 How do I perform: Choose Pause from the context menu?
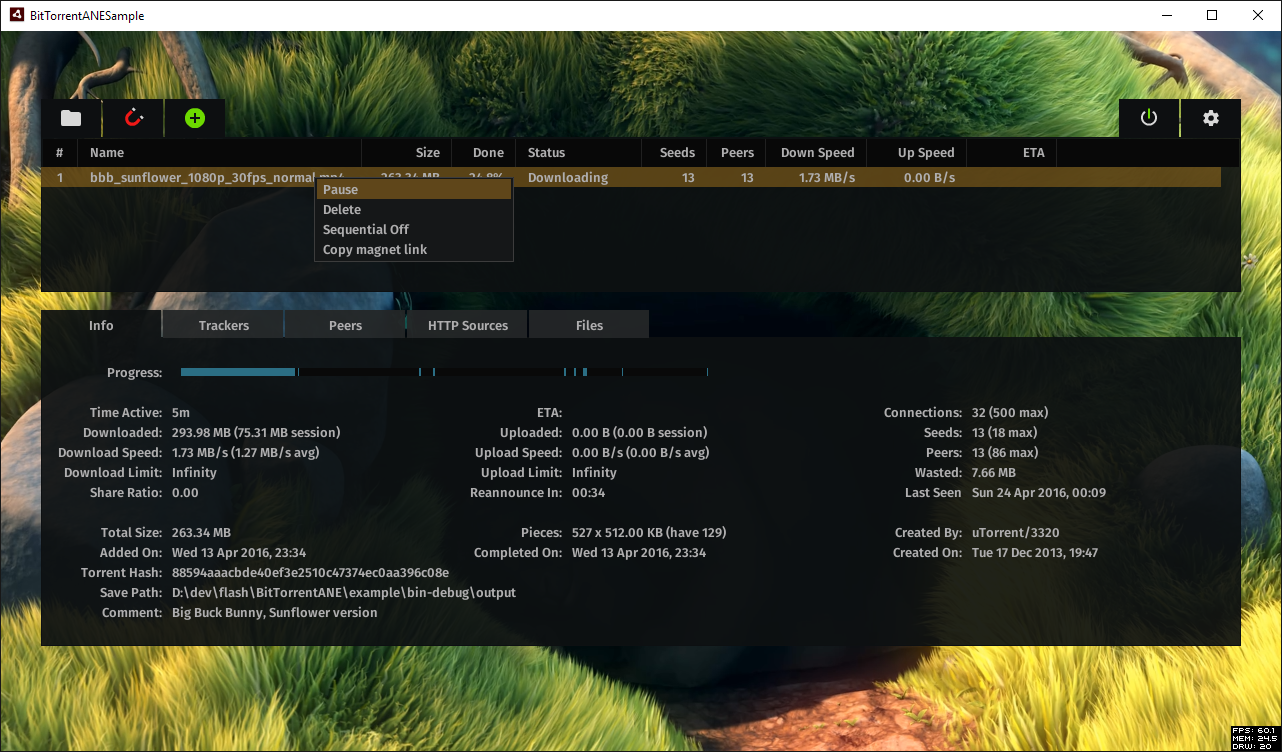(x=414, y=189)
